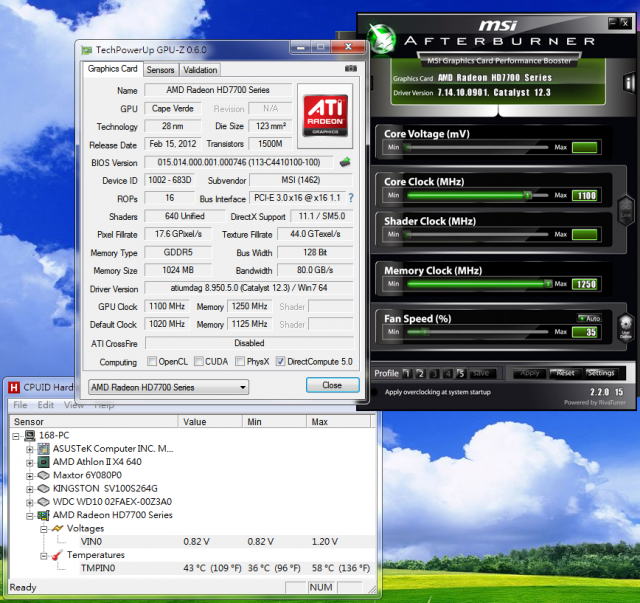Open Afterburner Settings
The image size is (640, 603).
click(x=600, y=373)
